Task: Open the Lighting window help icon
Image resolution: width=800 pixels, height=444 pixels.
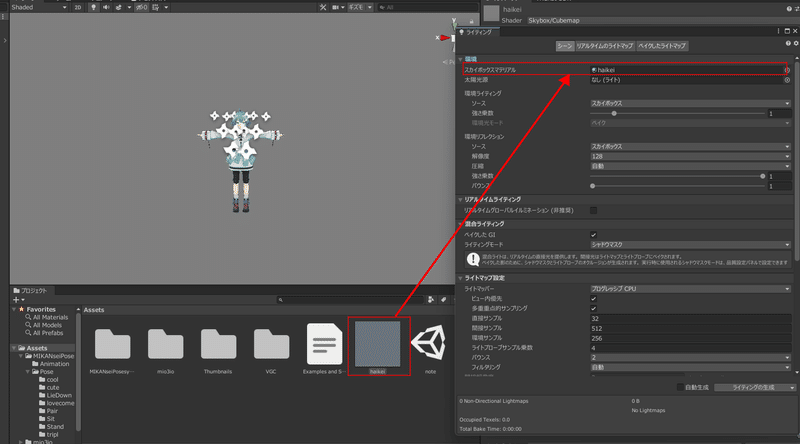Action: tap(788, 43)
